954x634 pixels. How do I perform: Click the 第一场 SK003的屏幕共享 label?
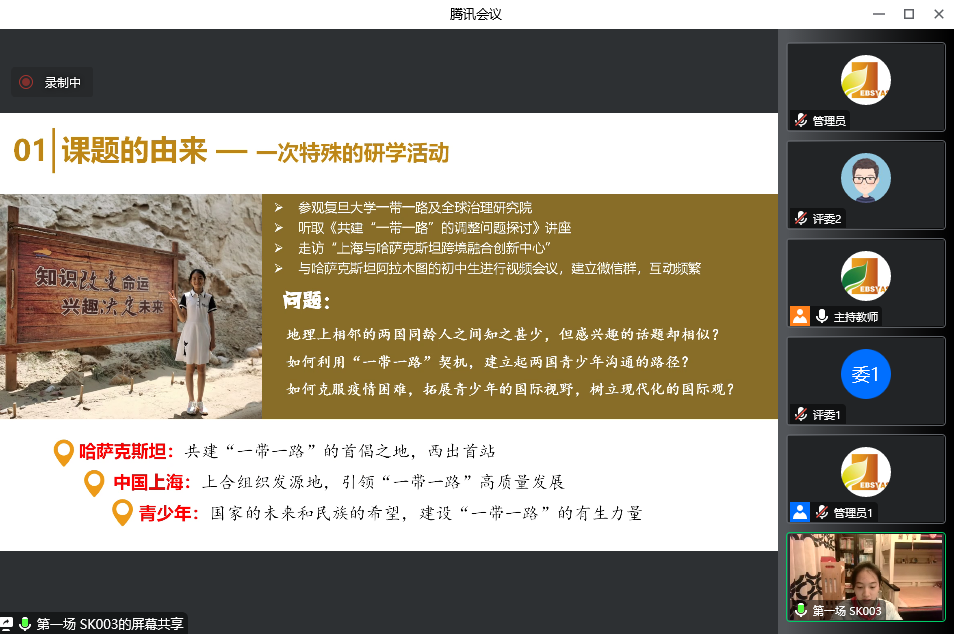(110, 624)
